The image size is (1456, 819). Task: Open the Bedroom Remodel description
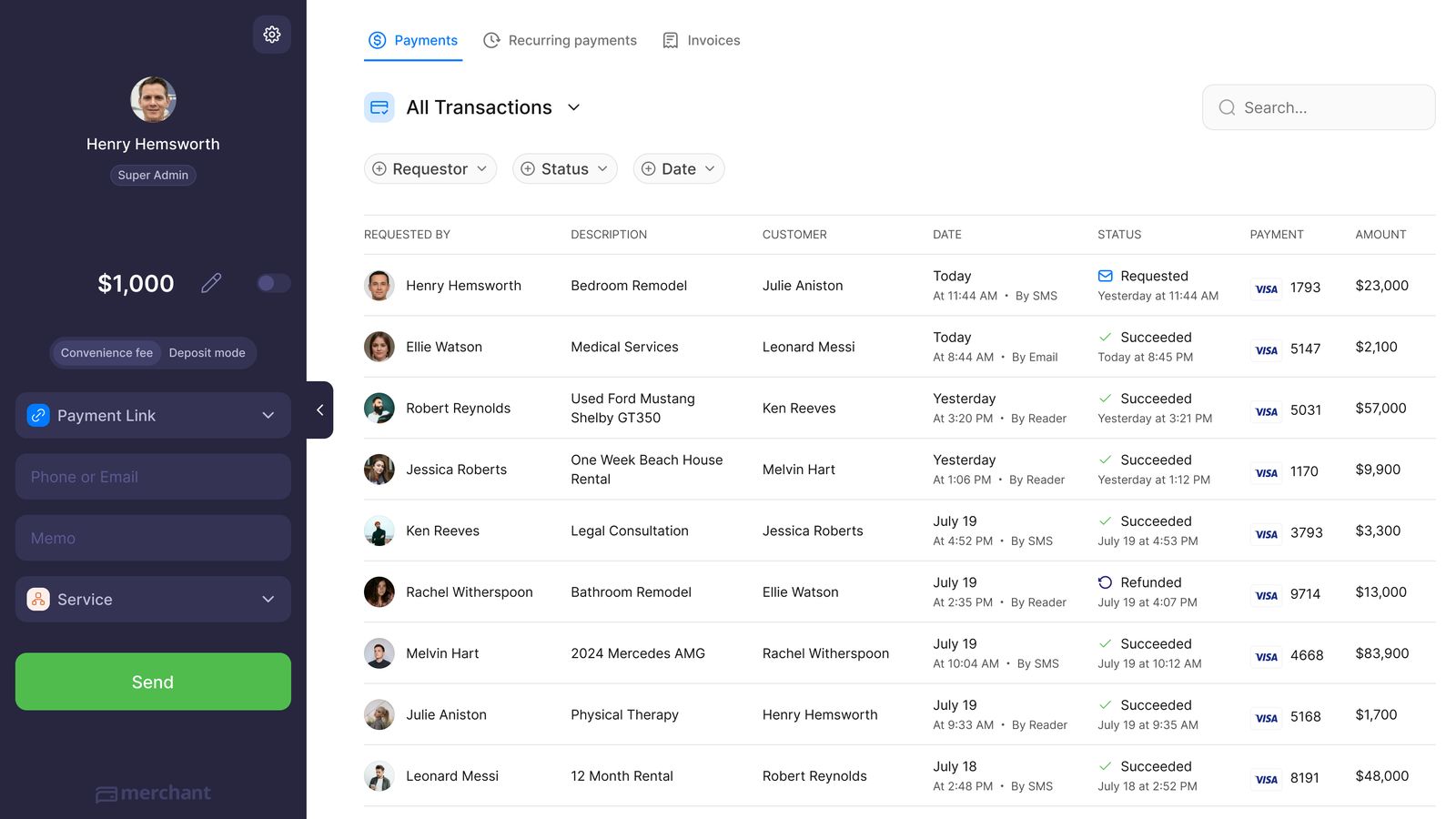tap(629, 286)
